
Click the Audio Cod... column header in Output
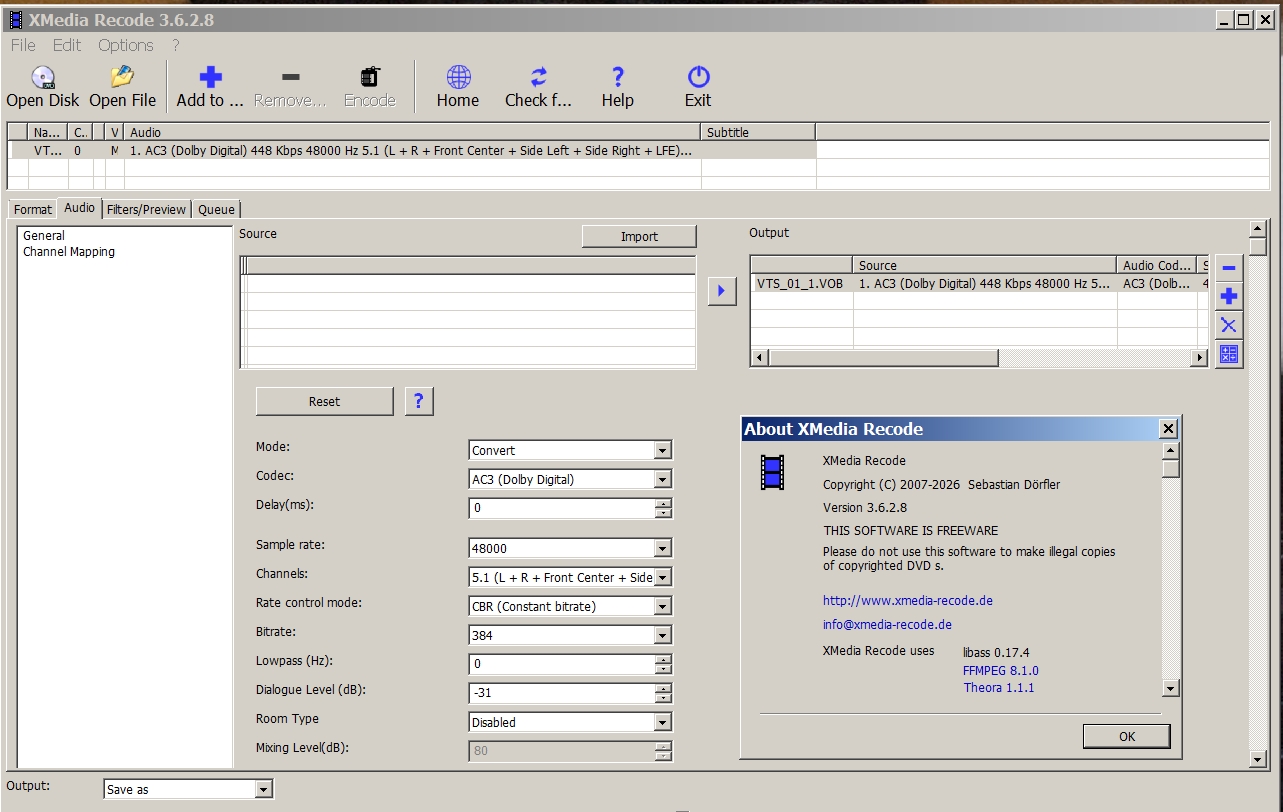[1158, 265]
